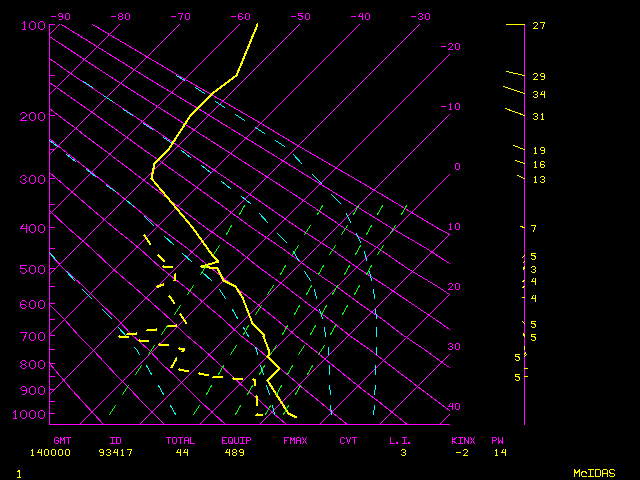Select the wind speed value 27
Screen dimensions: 640x480
[538, 26]
